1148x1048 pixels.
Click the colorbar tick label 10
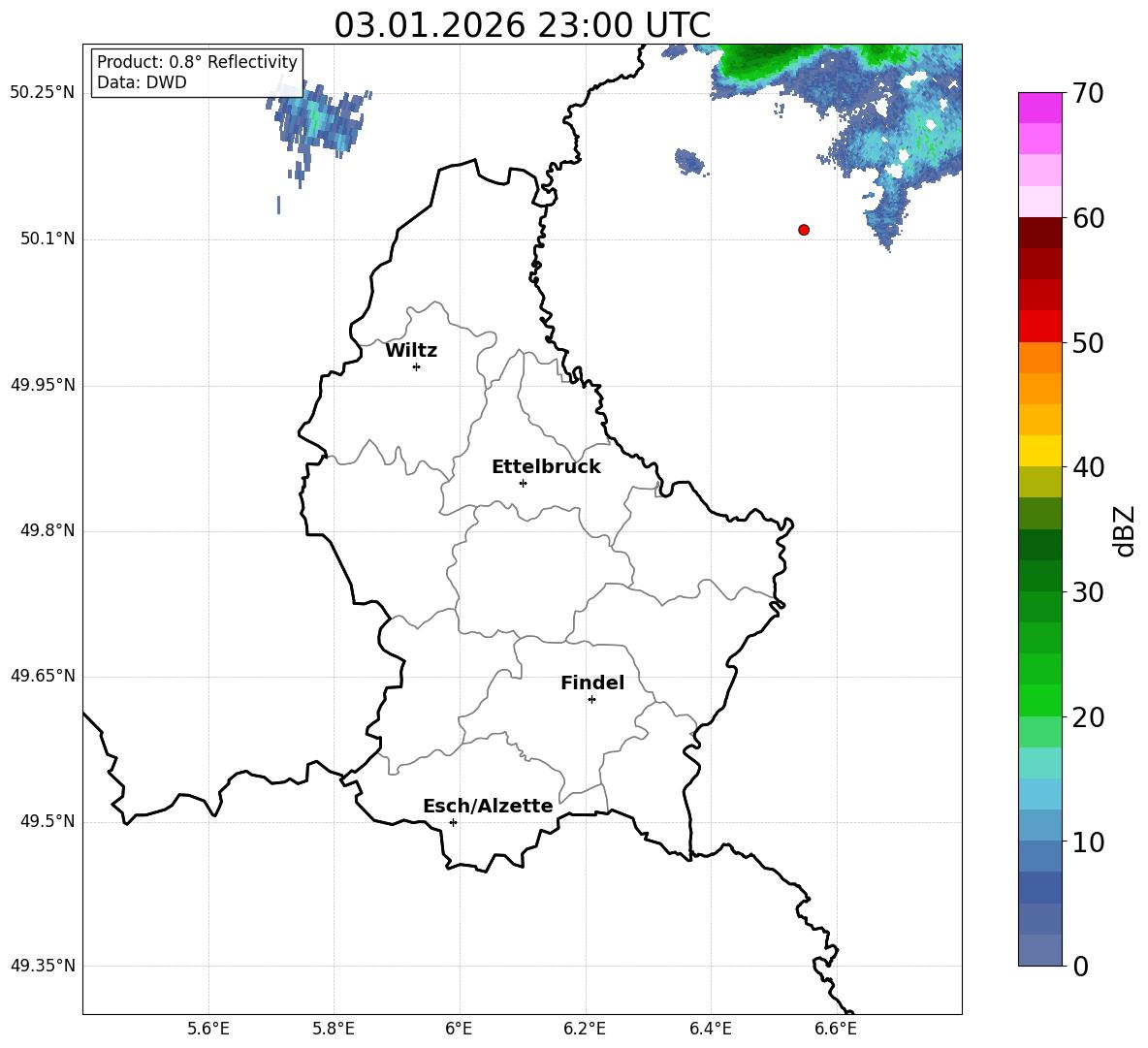(x=1088, y=842)
